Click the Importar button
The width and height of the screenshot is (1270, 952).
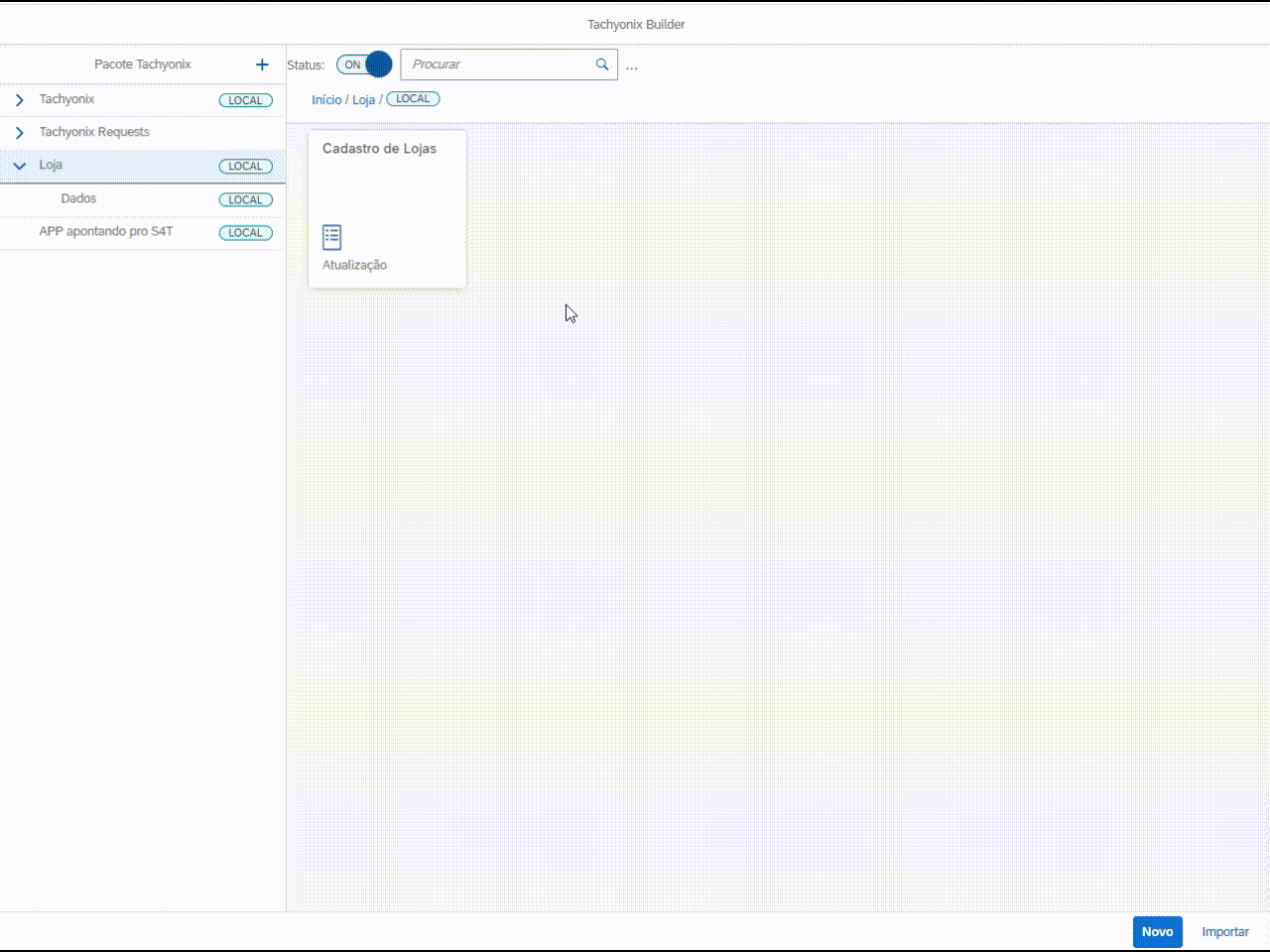click(1224, 932)
